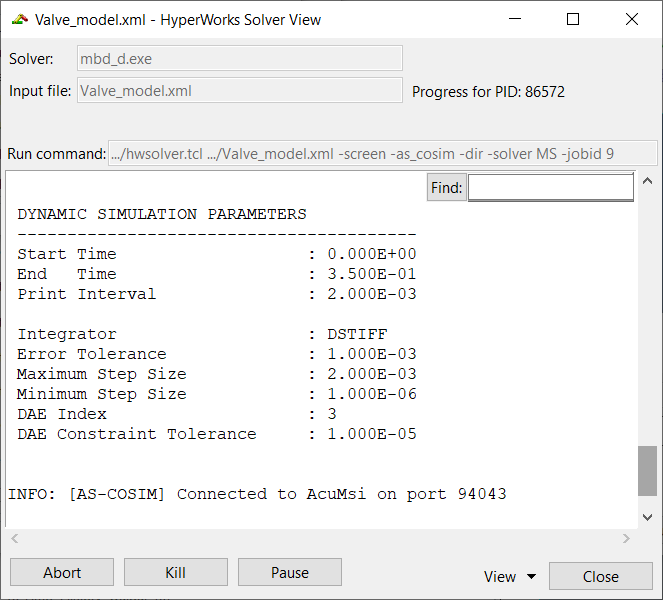
Task: Click the log's vertical scrollbar up arrow
Action: [x=648, y=181]
